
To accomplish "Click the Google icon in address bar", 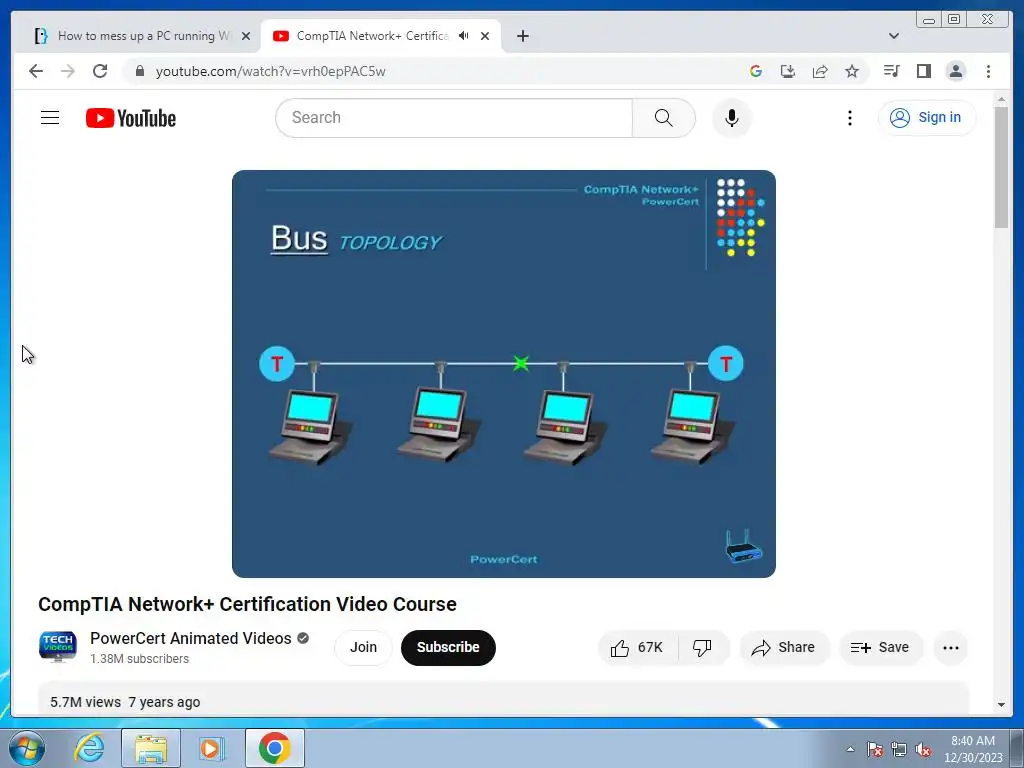I will click(x=756, y=71).
